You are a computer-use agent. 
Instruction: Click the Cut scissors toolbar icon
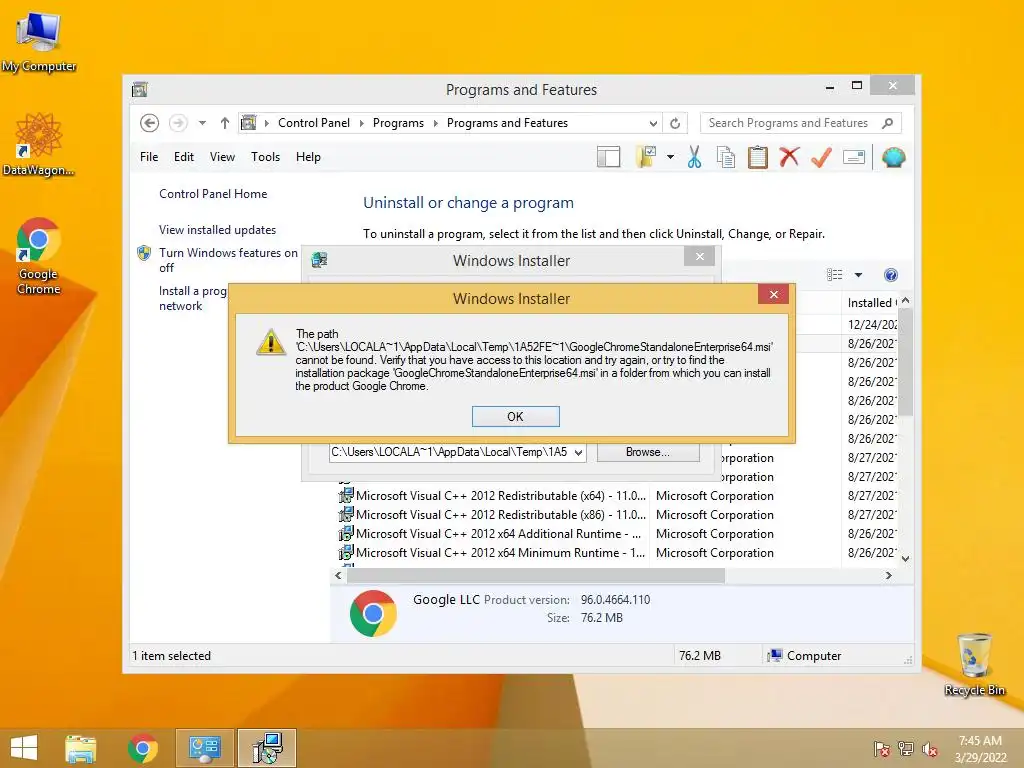[x=694, y=157]
